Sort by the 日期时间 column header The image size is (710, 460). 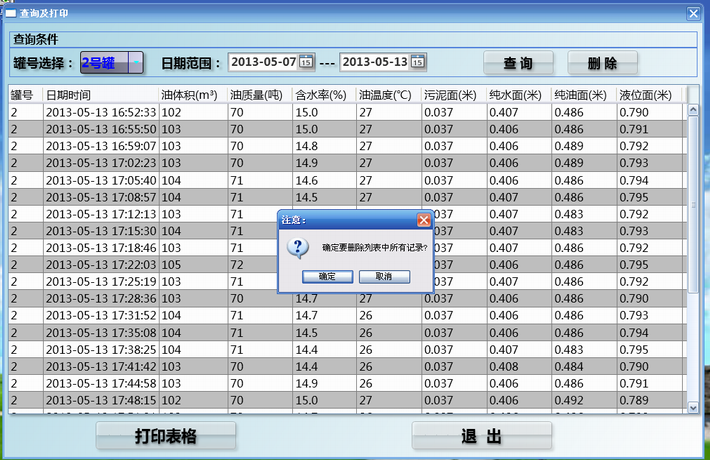pos(100,95)
